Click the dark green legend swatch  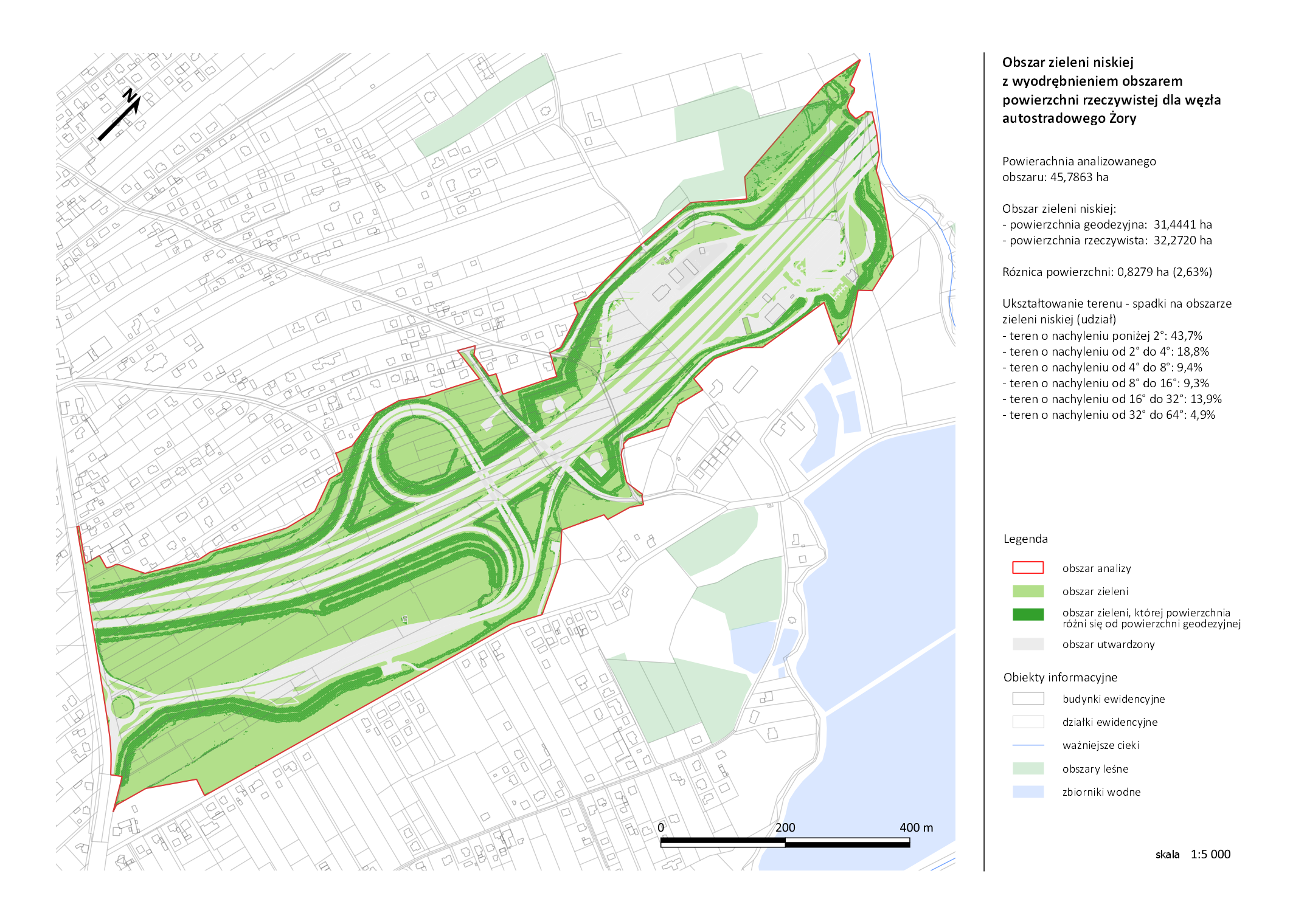[x=1027, y=615]
